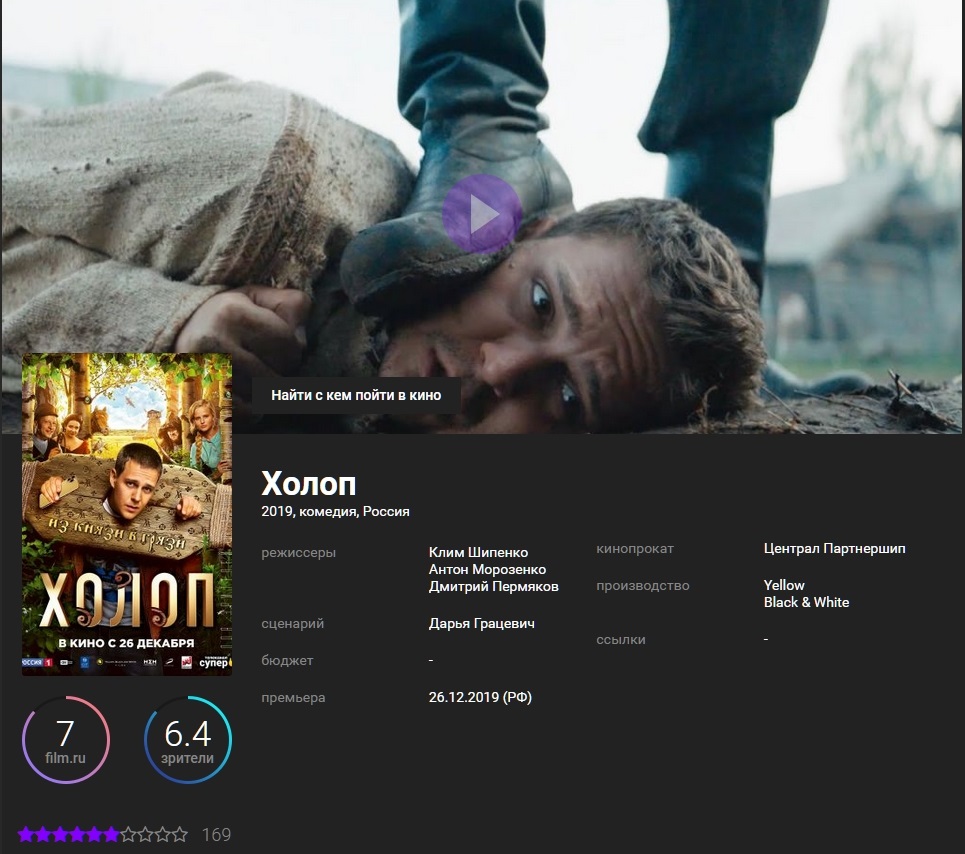Select the sixth filled purple star
The height and width of the screenshot is (854, 965).
tap(111, 834)
